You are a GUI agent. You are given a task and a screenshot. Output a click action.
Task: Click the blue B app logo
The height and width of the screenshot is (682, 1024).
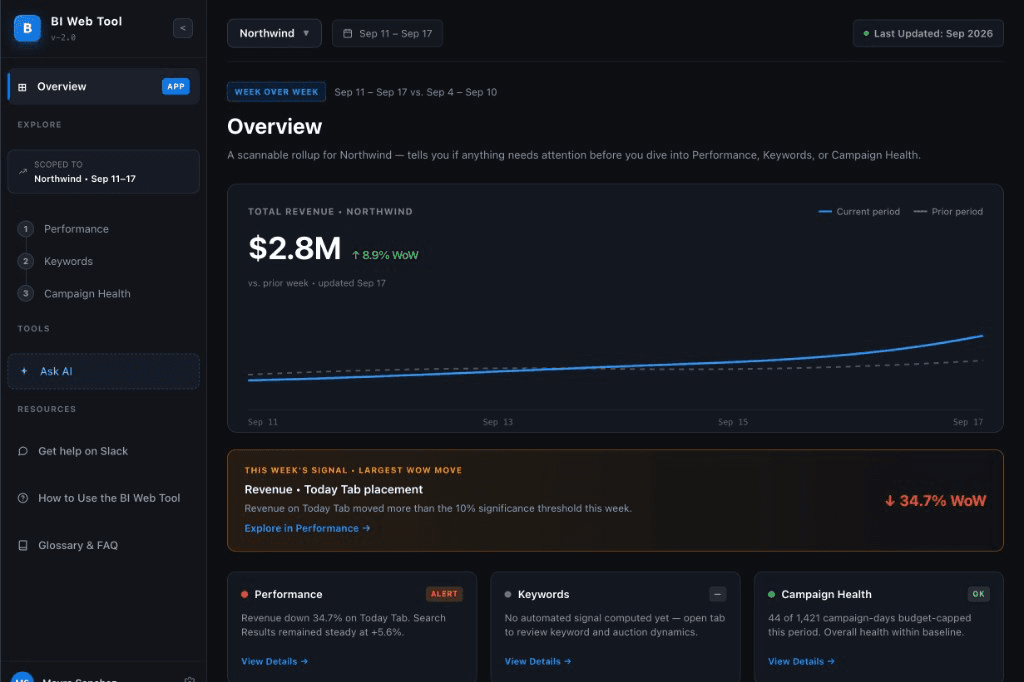tap(27, 28)
